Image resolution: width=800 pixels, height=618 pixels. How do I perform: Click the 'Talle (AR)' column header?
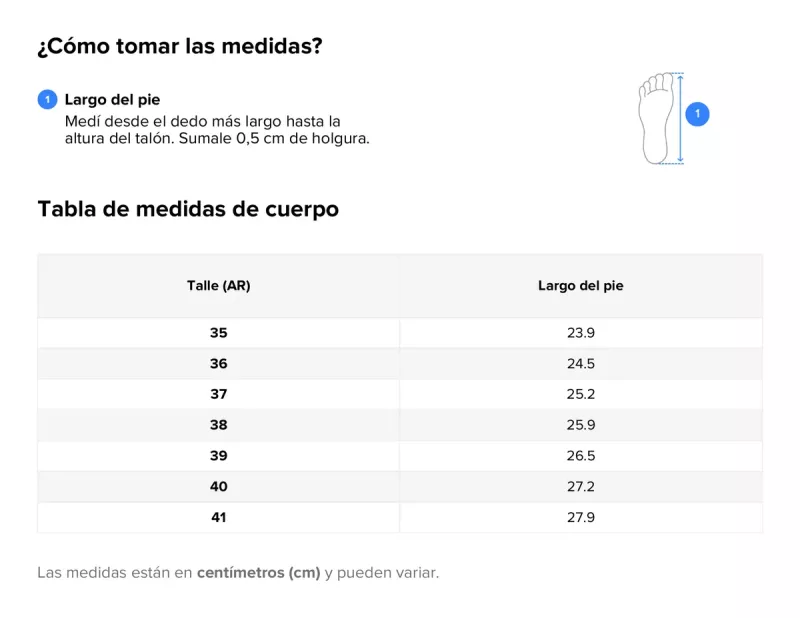pos(218,286)
